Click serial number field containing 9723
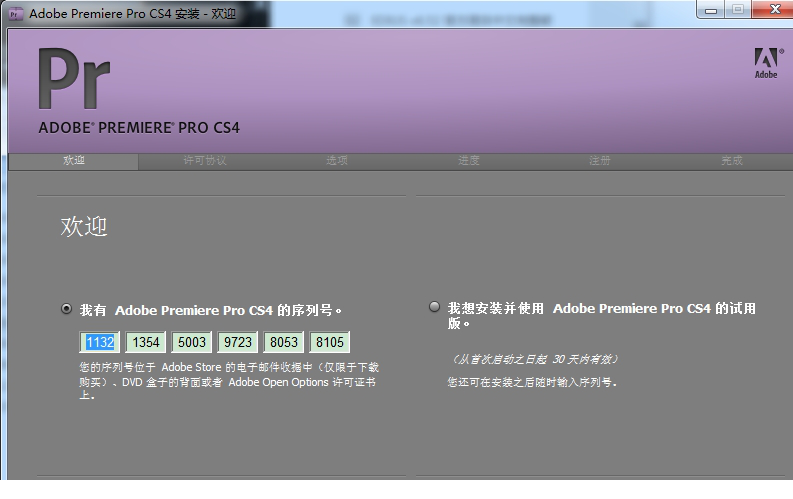This screenshot has height=499, width=793. 238,342
